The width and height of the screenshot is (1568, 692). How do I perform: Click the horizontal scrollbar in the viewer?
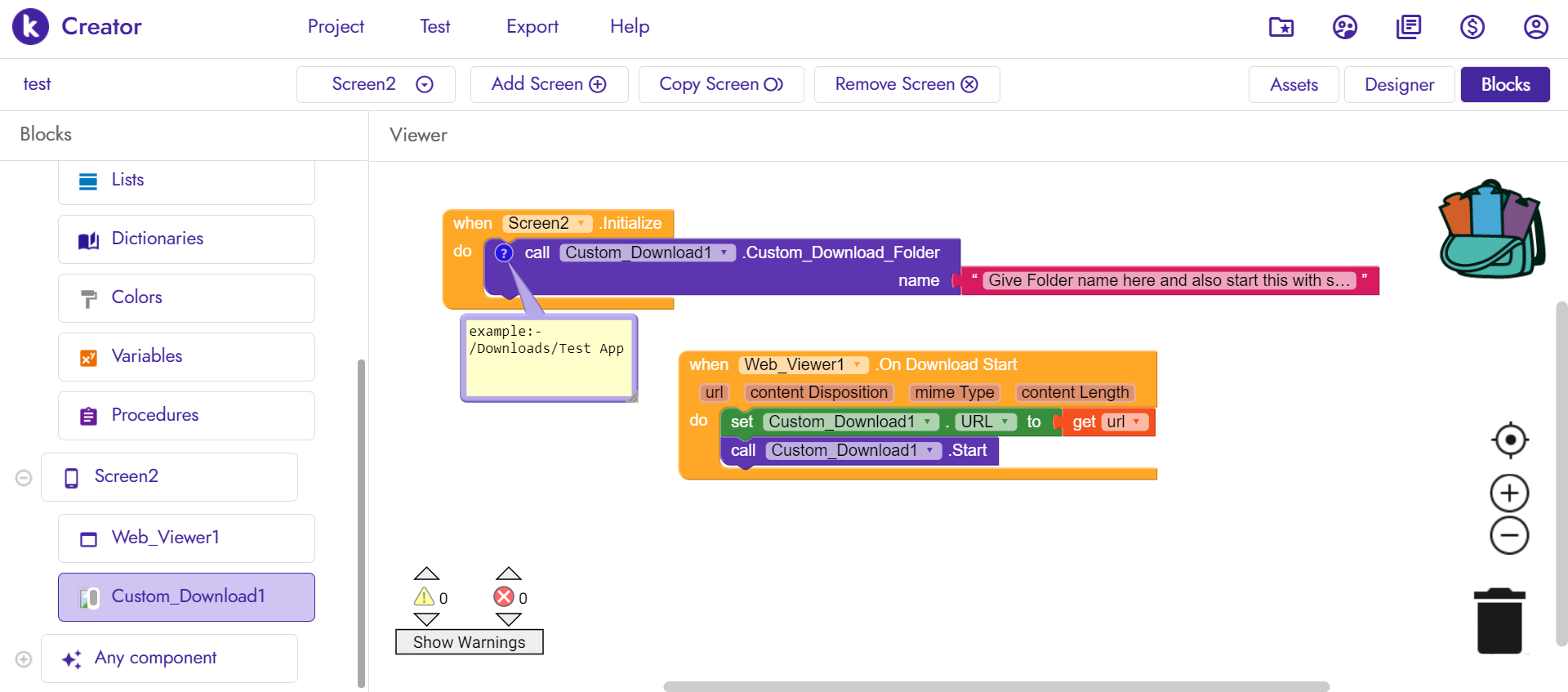[996, 686]
